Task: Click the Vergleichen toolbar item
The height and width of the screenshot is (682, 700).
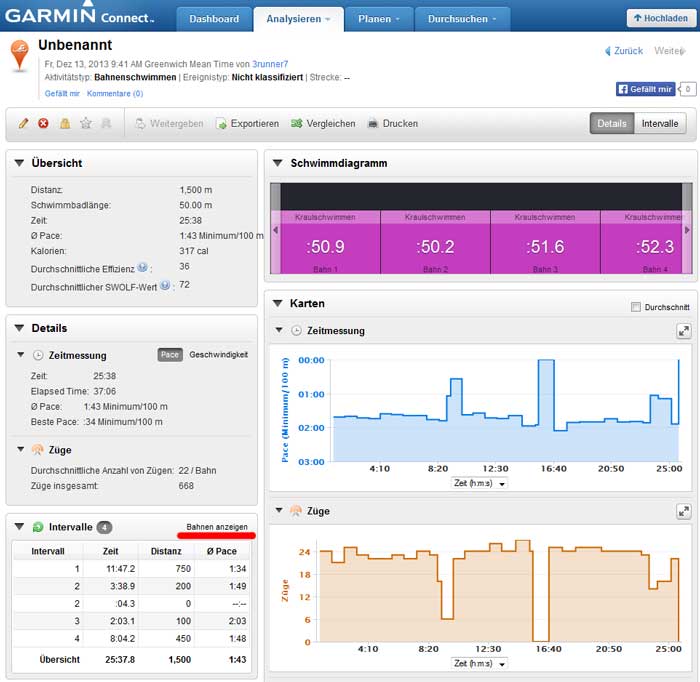Action: (x=323, y=124)
